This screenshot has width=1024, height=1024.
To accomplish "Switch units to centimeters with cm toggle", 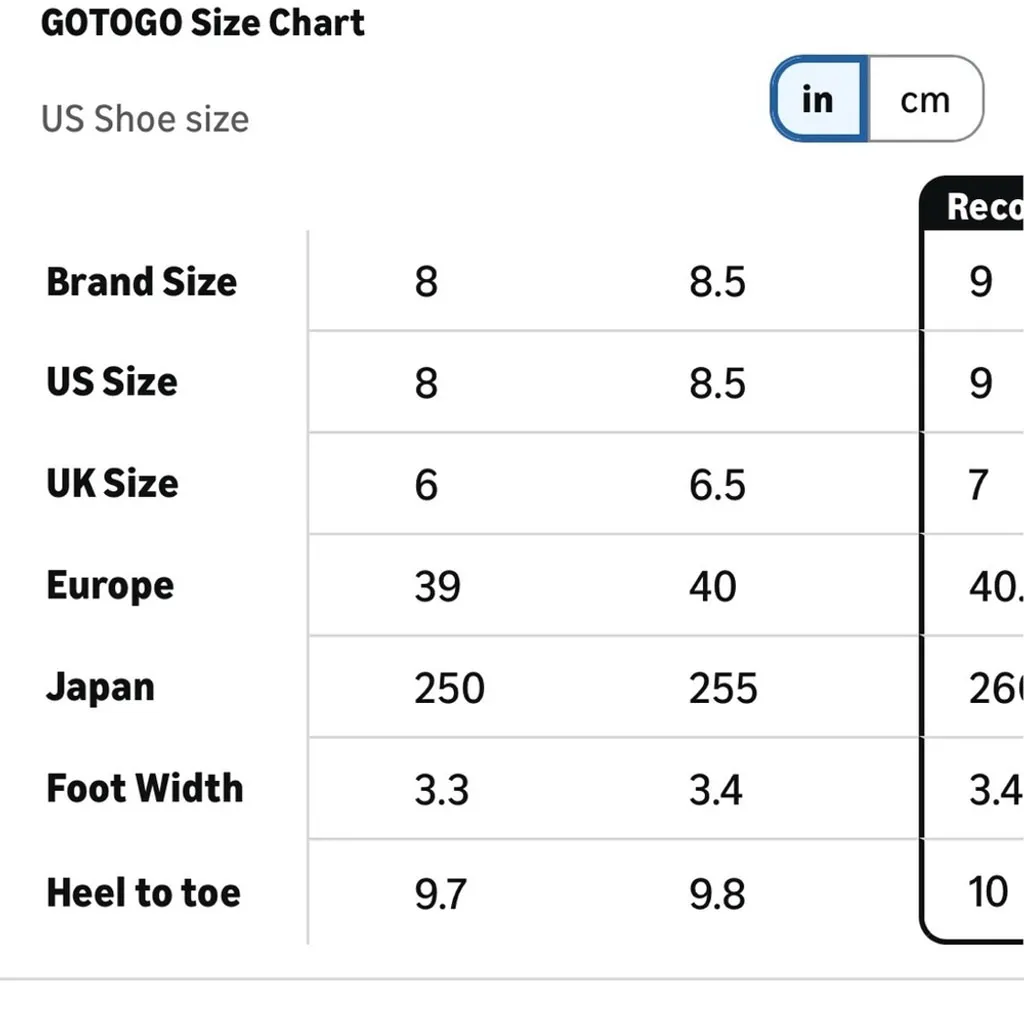I will 924,99.
